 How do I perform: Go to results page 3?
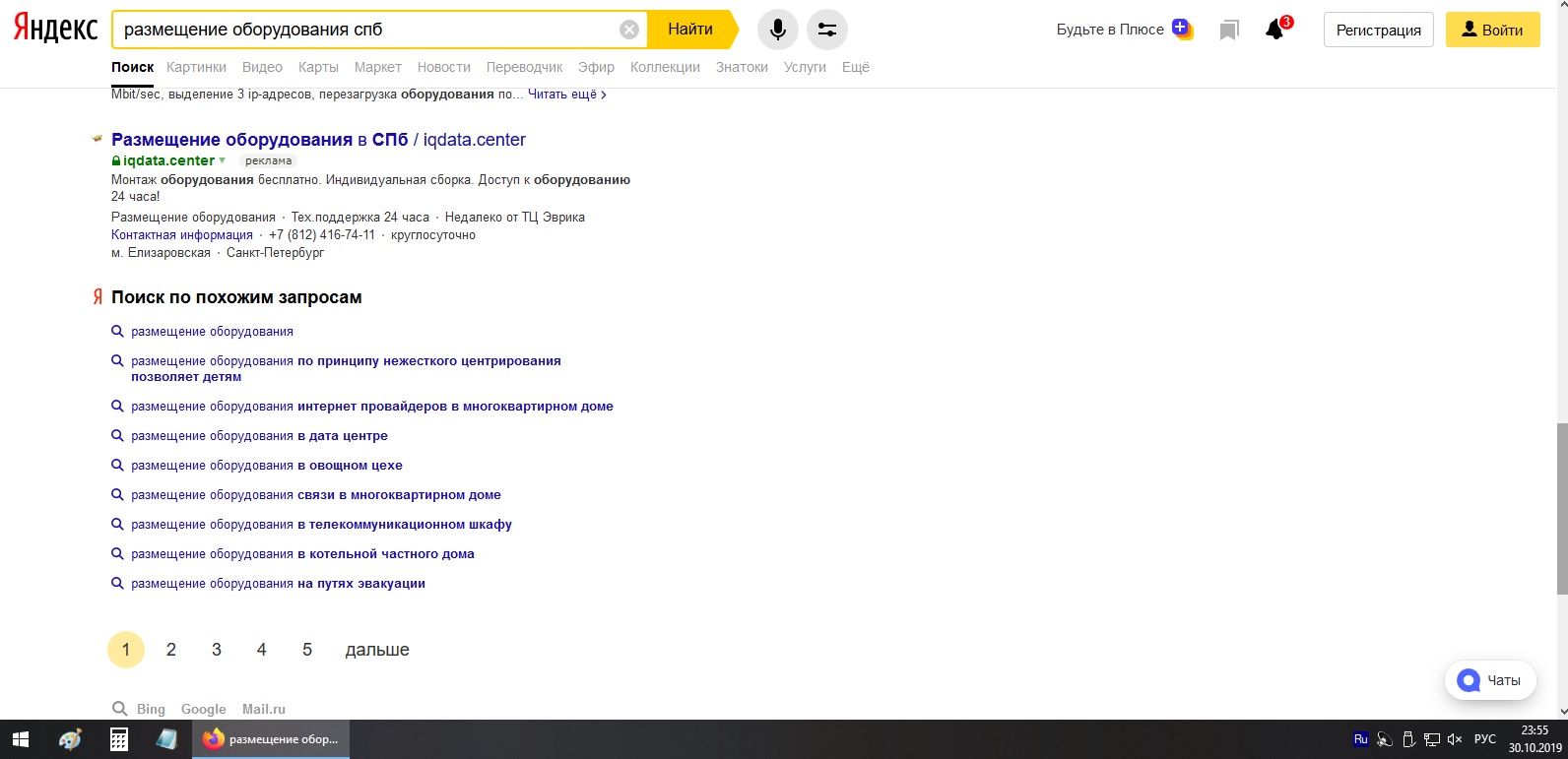pyautogui.click(x=217, y=650)
